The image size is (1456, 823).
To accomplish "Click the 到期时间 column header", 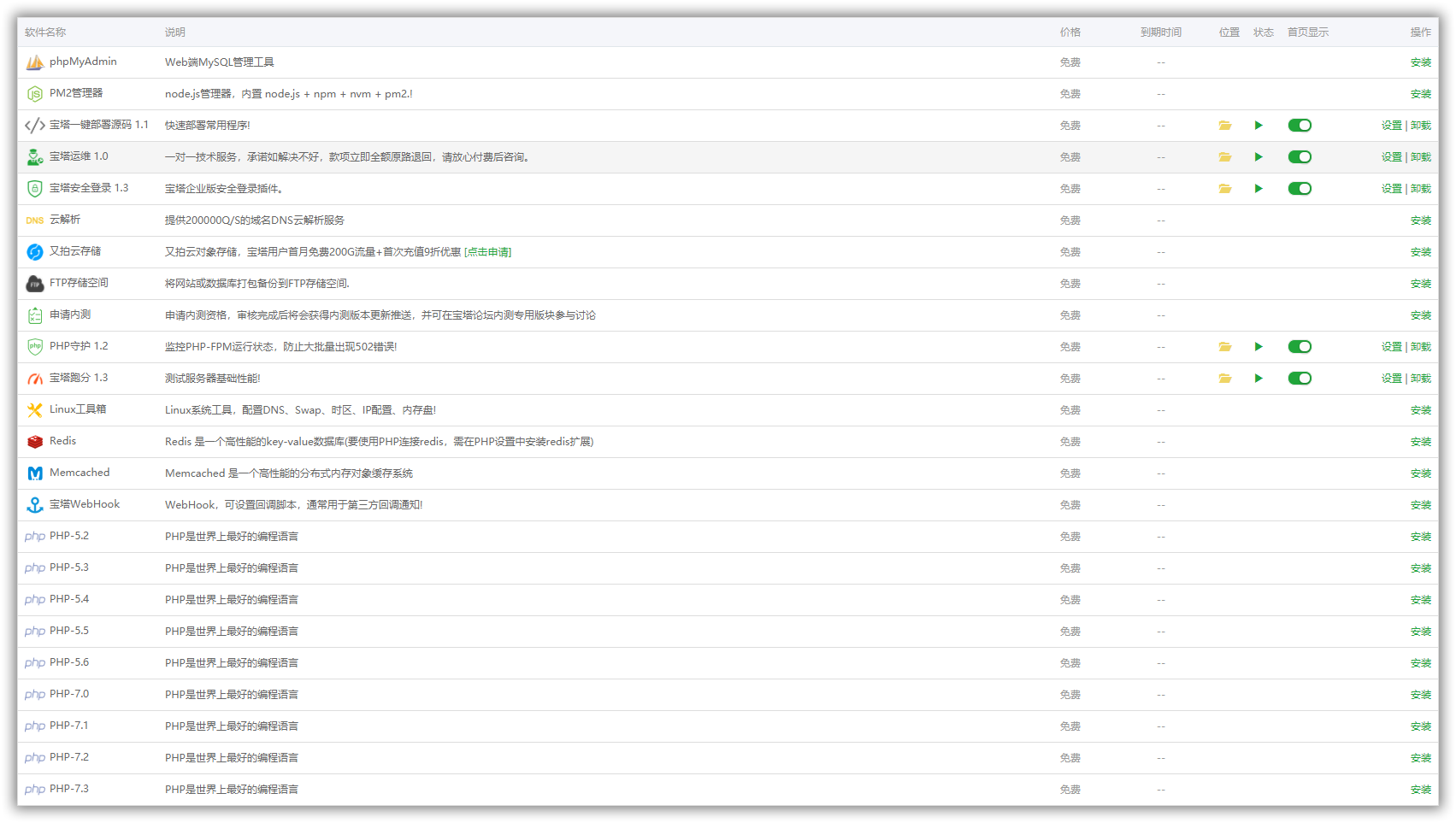I will click(1161, 32).
